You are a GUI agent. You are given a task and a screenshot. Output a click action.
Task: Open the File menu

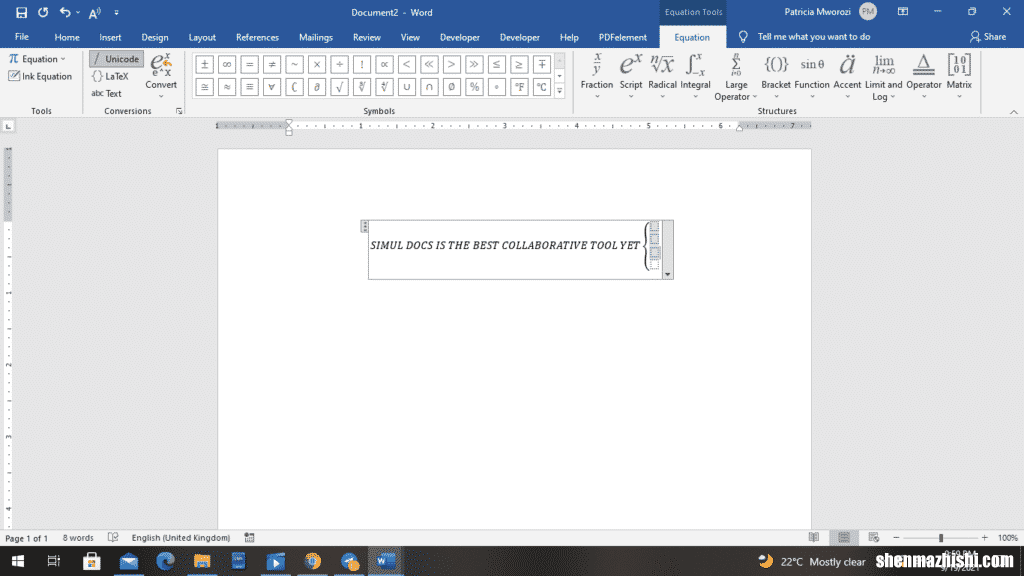pos(22,37)
